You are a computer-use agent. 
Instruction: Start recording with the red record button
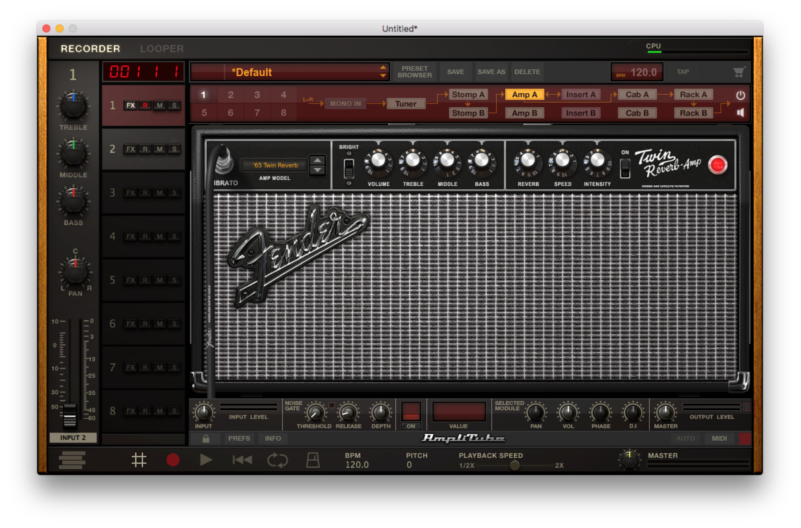[x=173, y=460]
